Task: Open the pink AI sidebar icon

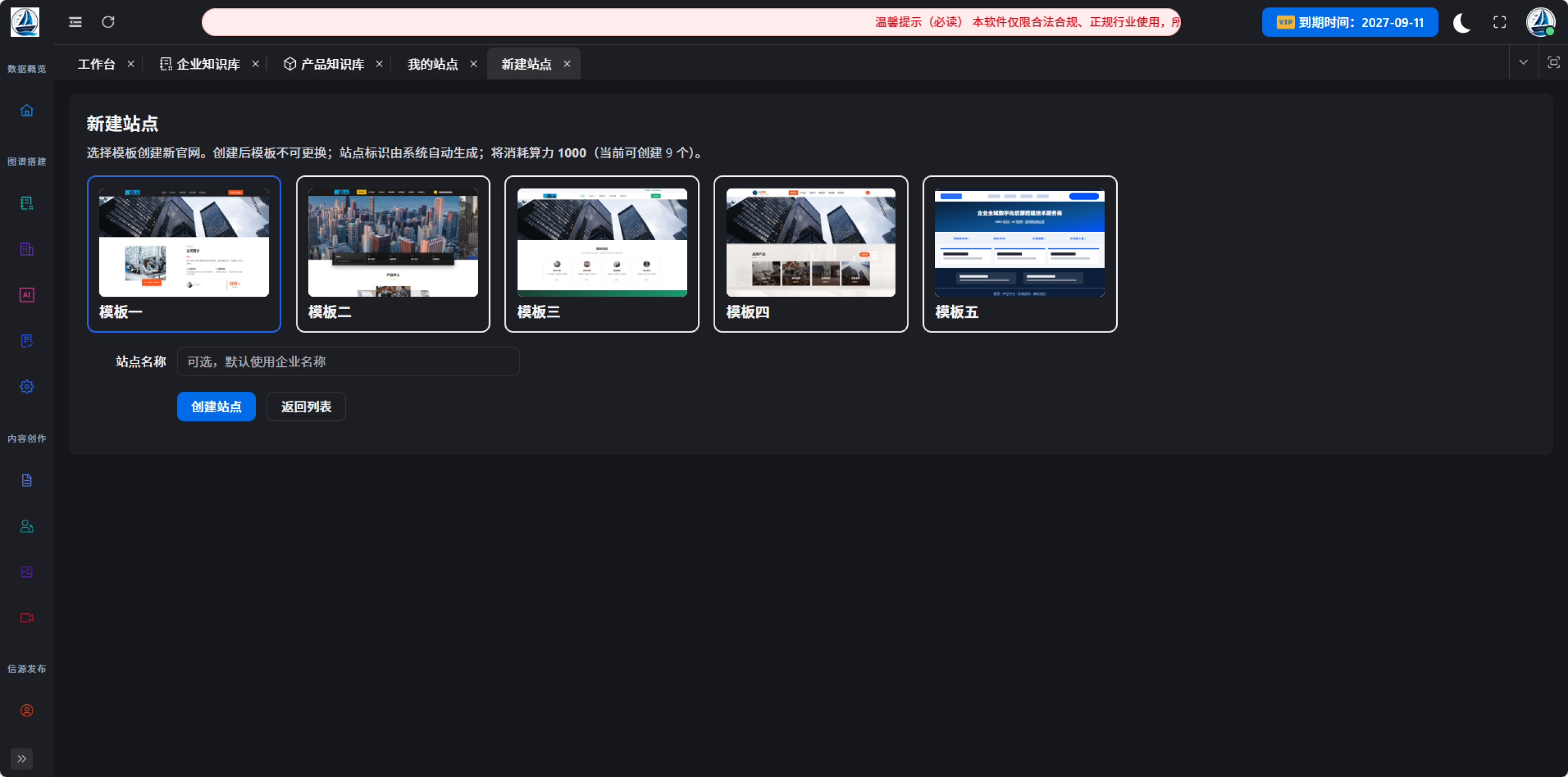Action: click(x=27, y=295)
